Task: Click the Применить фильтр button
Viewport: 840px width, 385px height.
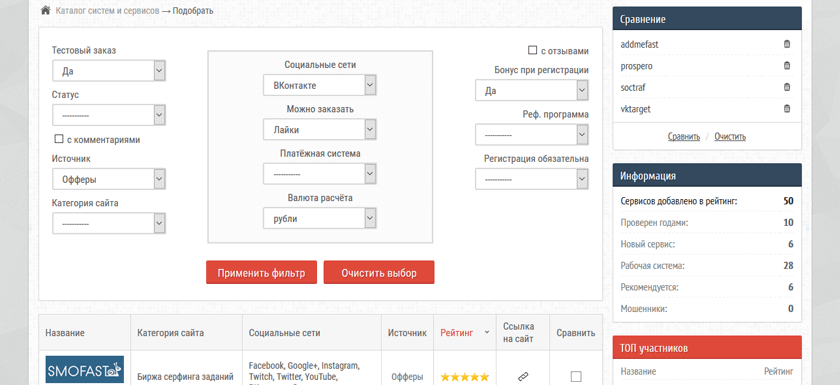Action: click(x=261, y=273)
